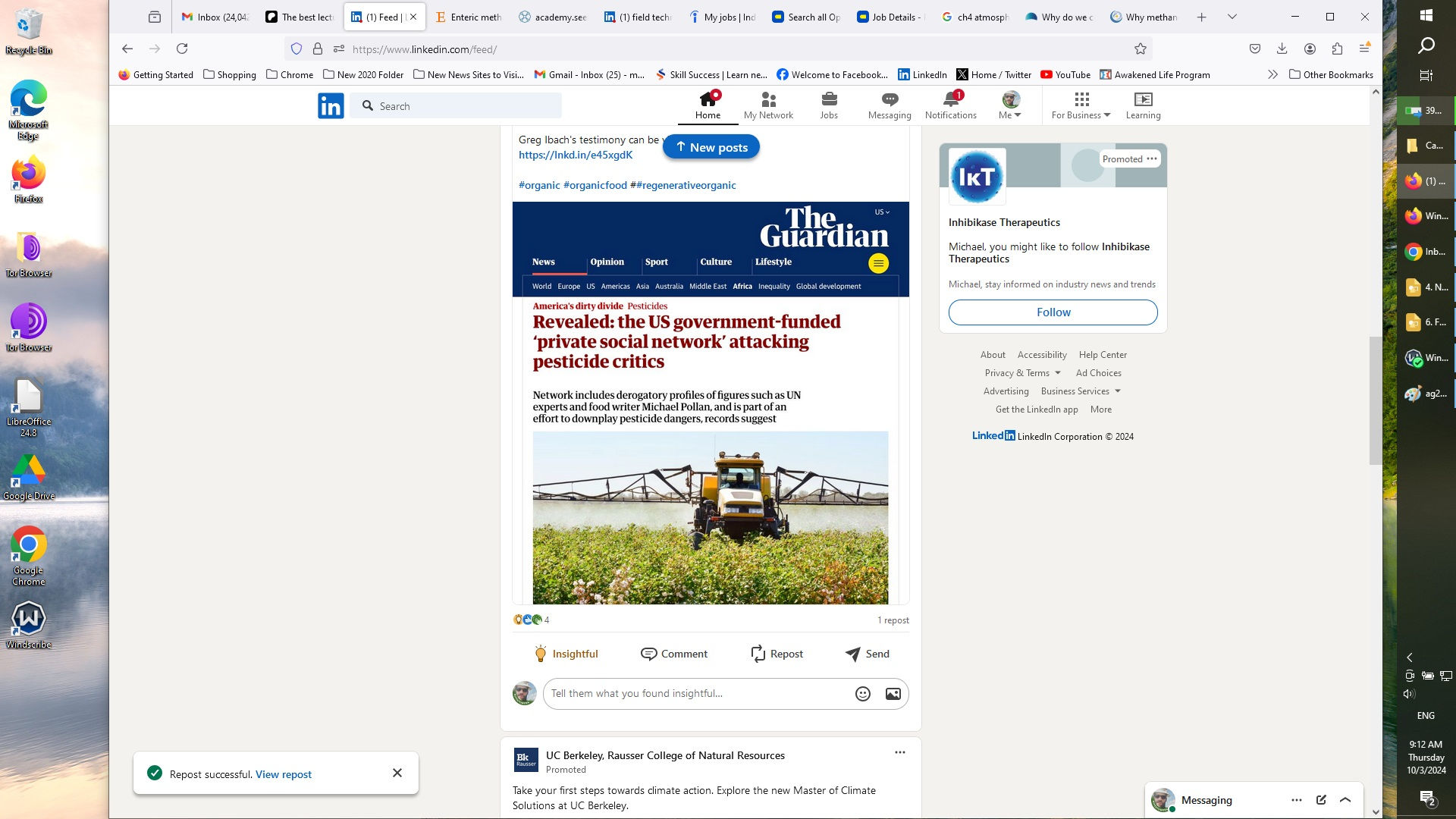Follow Inhibikase Therapeutics
Viewport: 1456px width, 819px height.
[x=1053, y=312]
